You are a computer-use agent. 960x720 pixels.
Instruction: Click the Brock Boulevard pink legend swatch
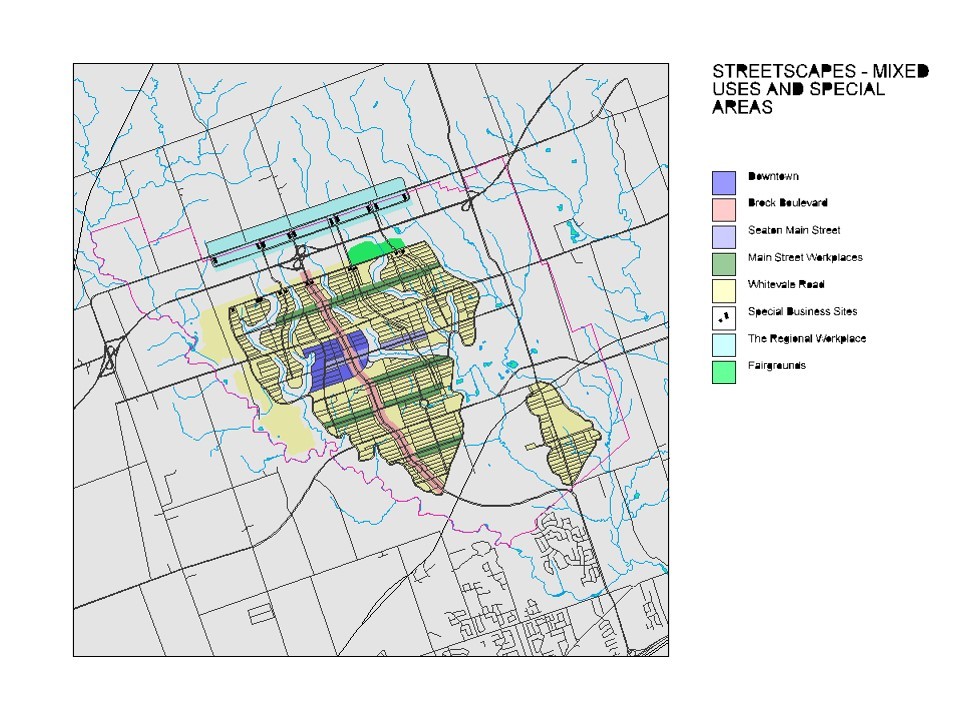point(724,209)
